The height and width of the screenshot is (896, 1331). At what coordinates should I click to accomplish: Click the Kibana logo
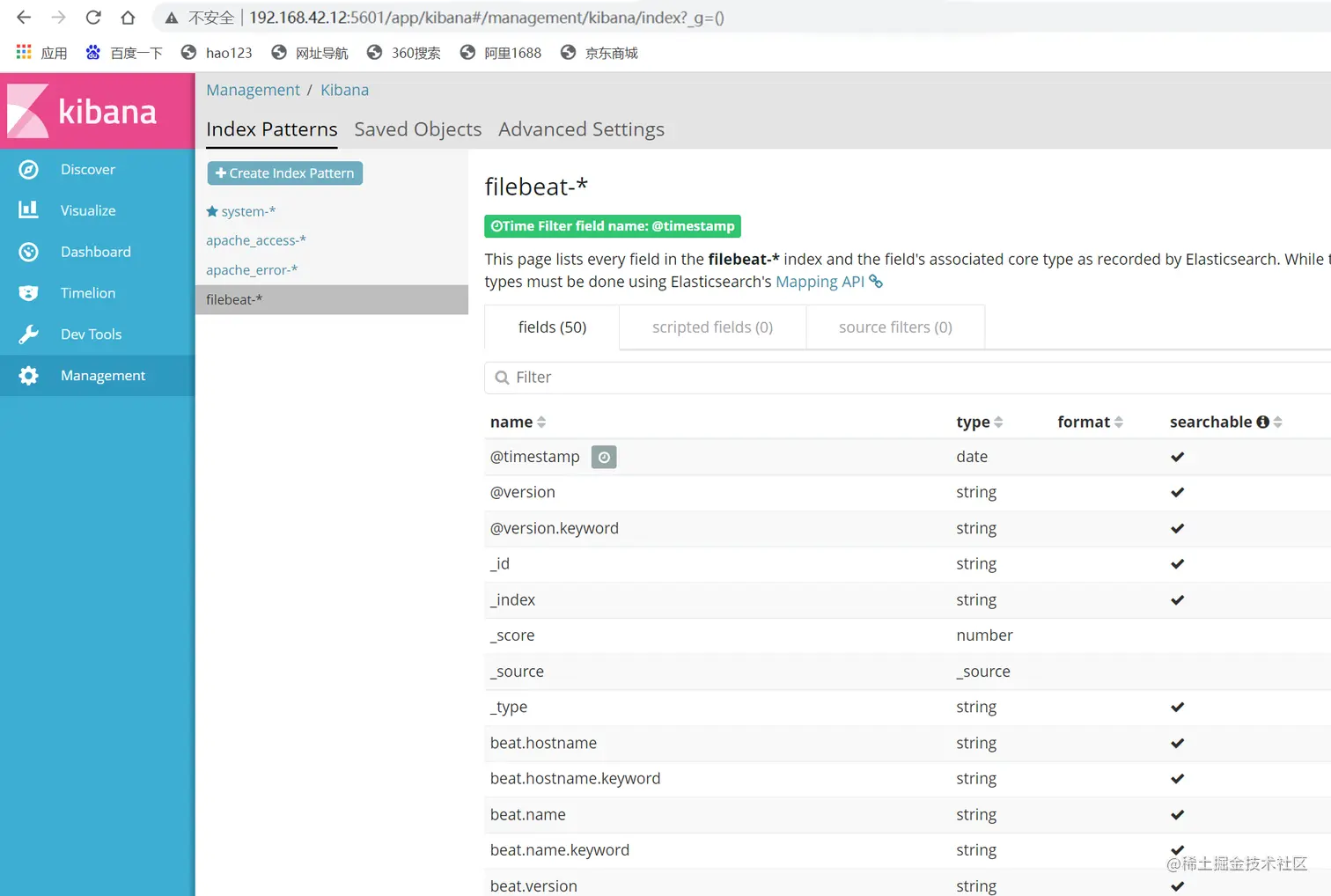point(84,111)
